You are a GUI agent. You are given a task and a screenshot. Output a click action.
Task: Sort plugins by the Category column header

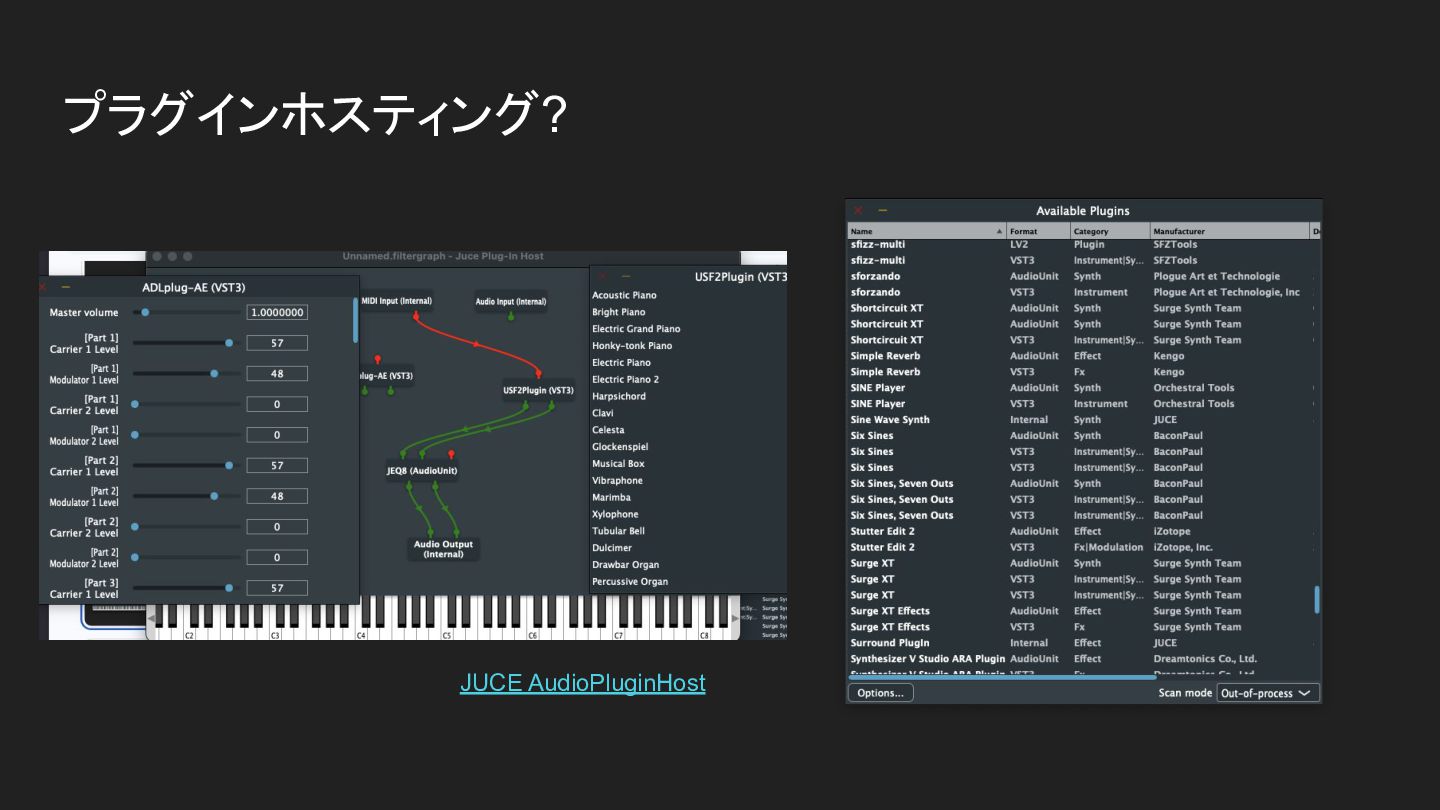tap(1111, 231)
